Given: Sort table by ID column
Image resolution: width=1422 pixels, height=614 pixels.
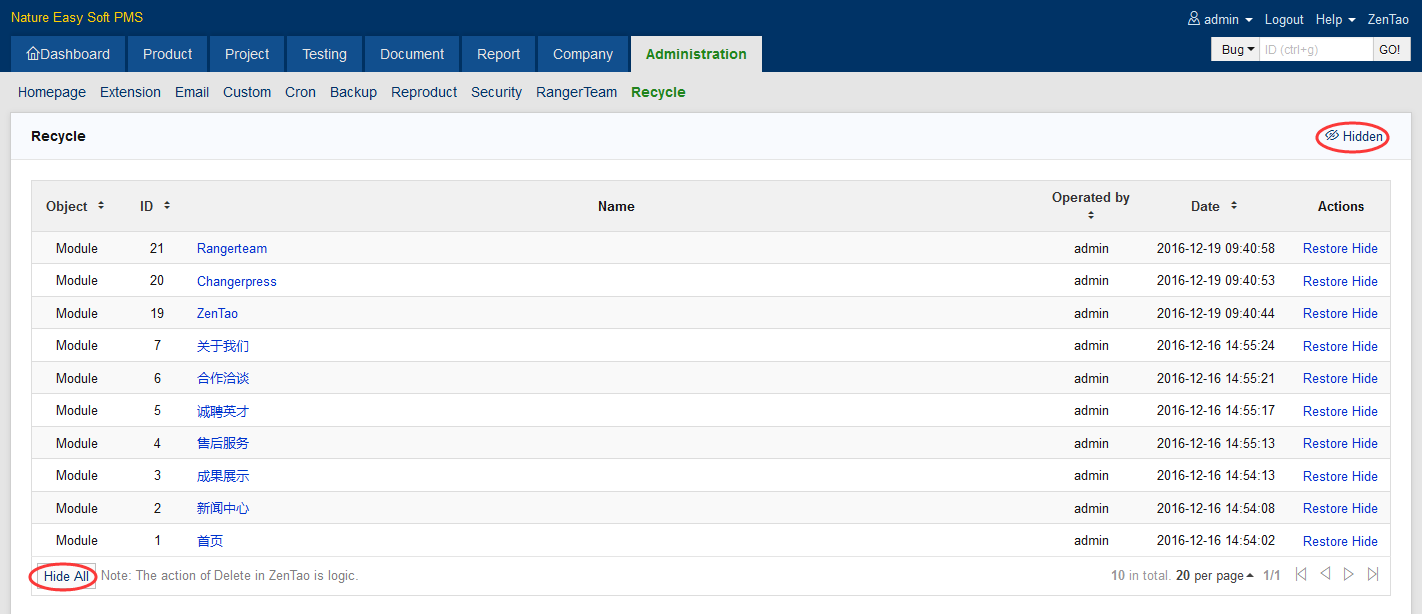Looking at the screenshot, I should (x=166, y=206).
